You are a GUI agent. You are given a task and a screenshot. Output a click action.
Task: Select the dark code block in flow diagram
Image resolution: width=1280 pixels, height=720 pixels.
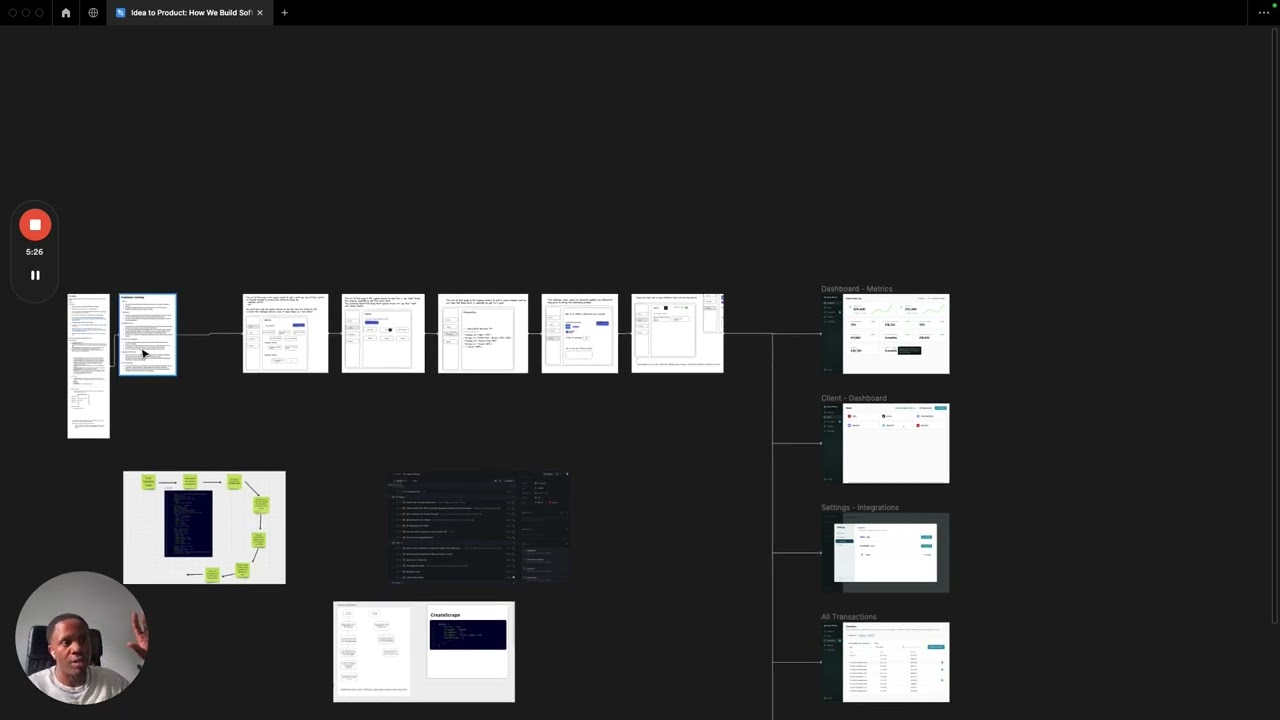(x=188, y=523)
